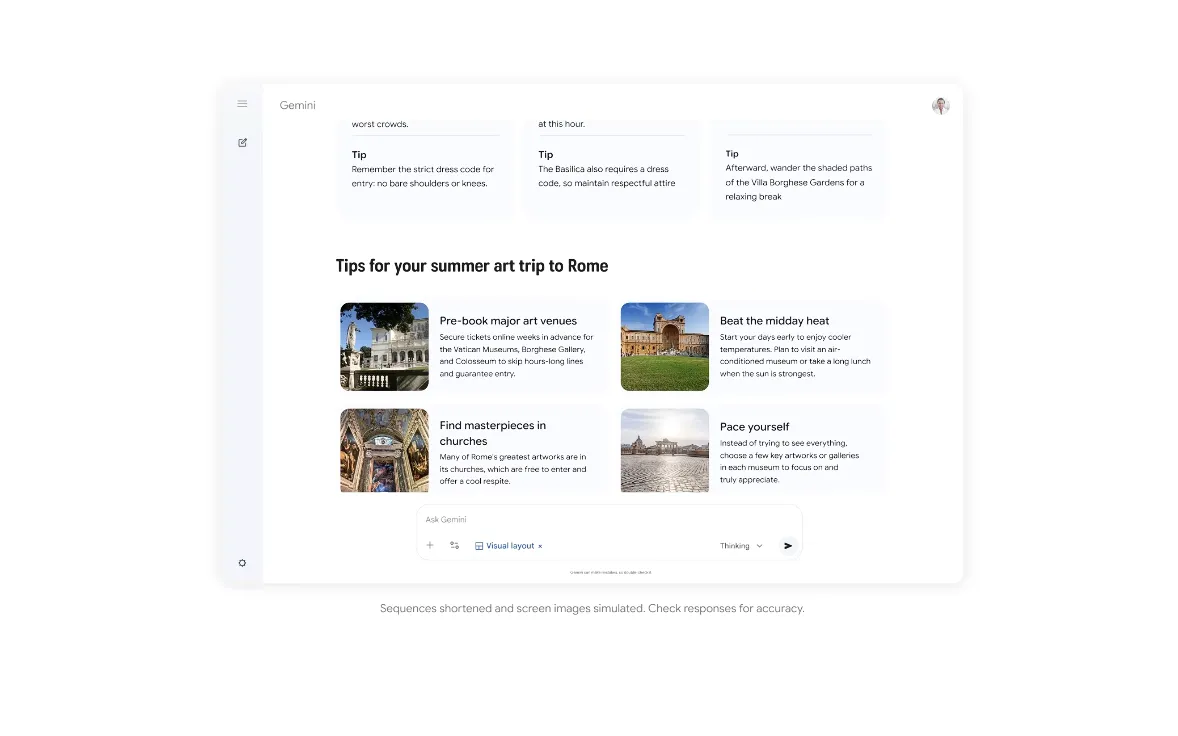Open settings gear in the sidebar
This screenshot has height=736, width=1178.
(x=242, y=563)
